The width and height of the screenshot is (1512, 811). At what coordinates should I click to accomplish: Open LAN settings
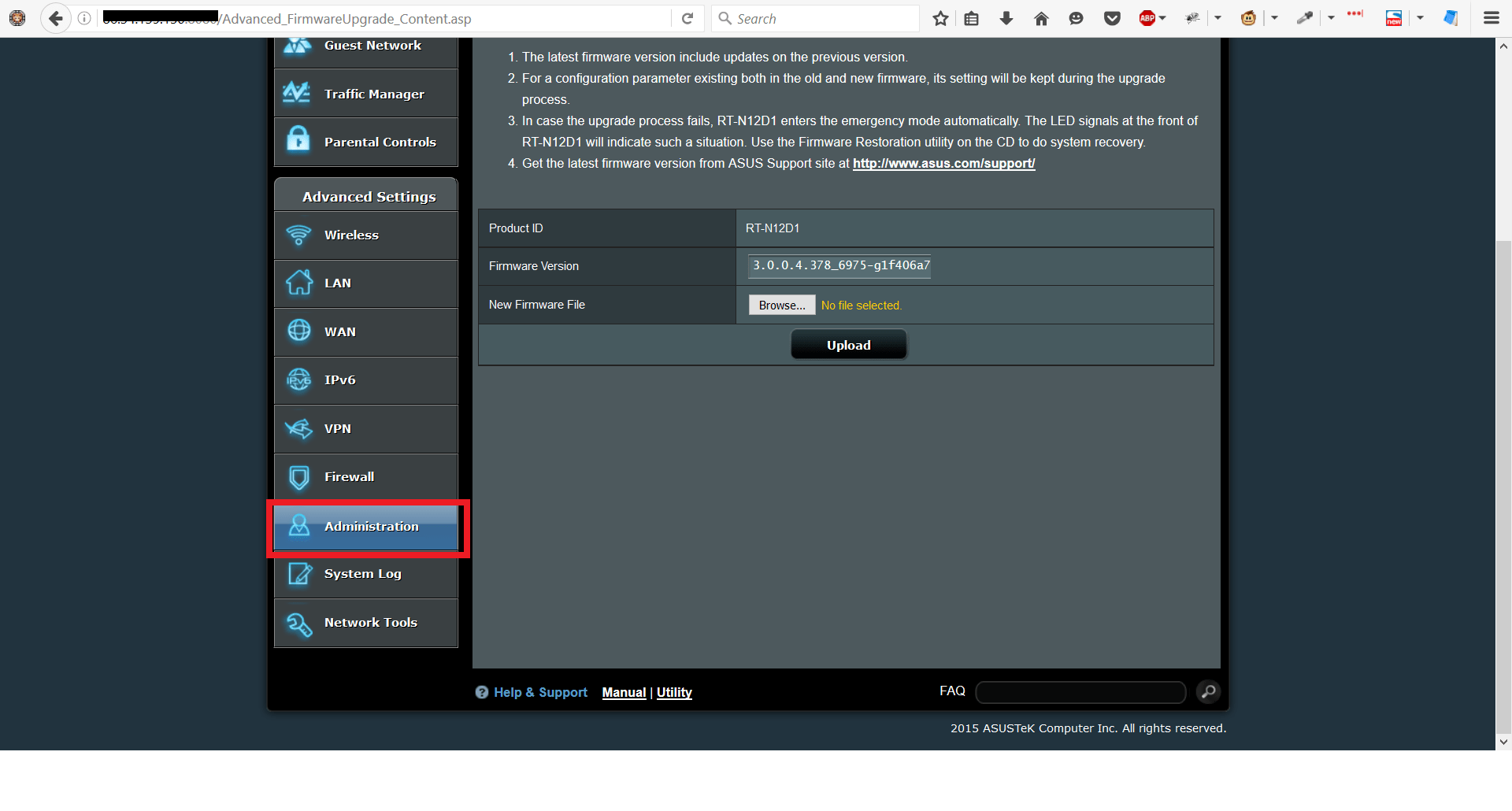tap(365, 283)
